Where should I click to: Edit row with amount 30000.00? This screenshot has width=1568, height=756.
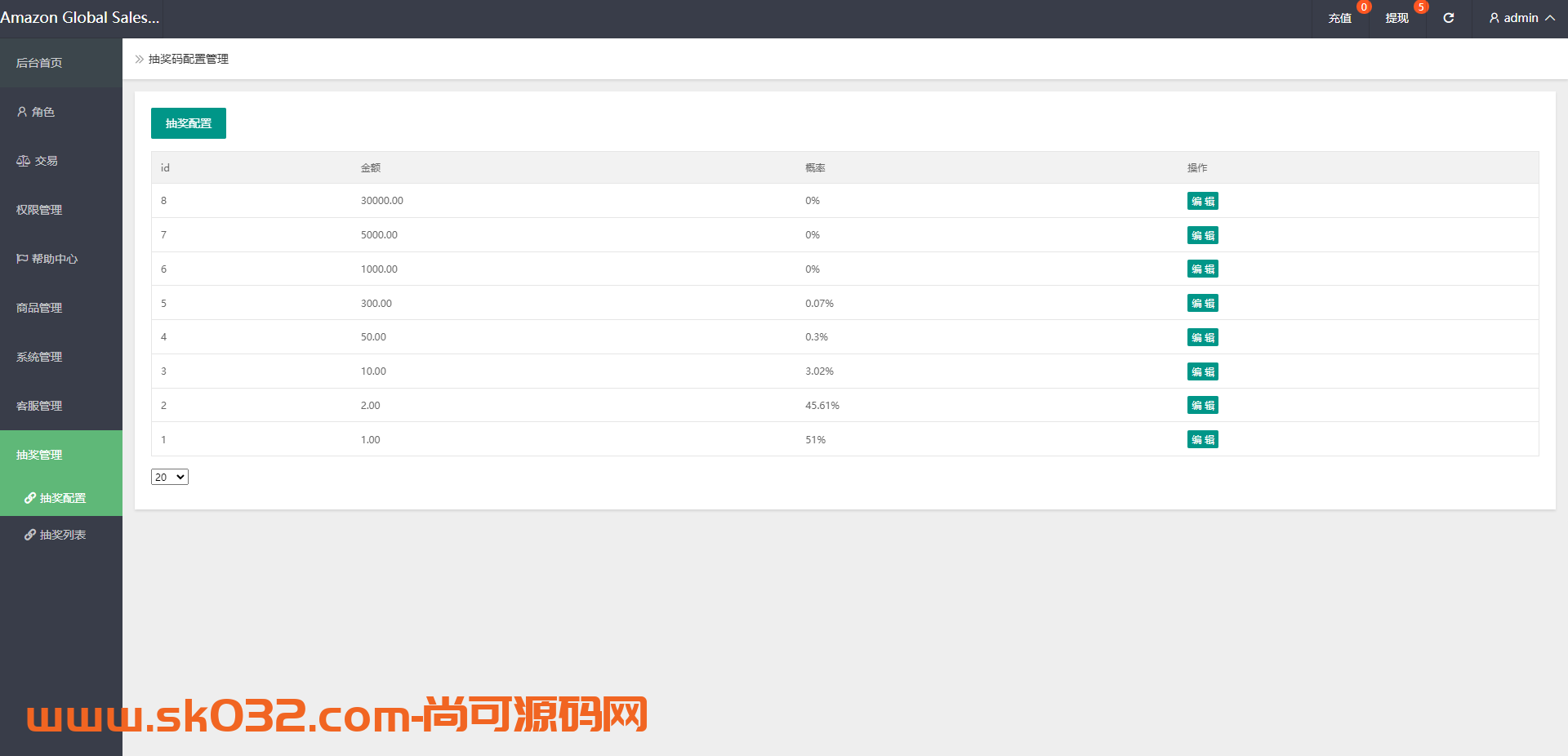pyautogui.click(x=1203, y=201)
